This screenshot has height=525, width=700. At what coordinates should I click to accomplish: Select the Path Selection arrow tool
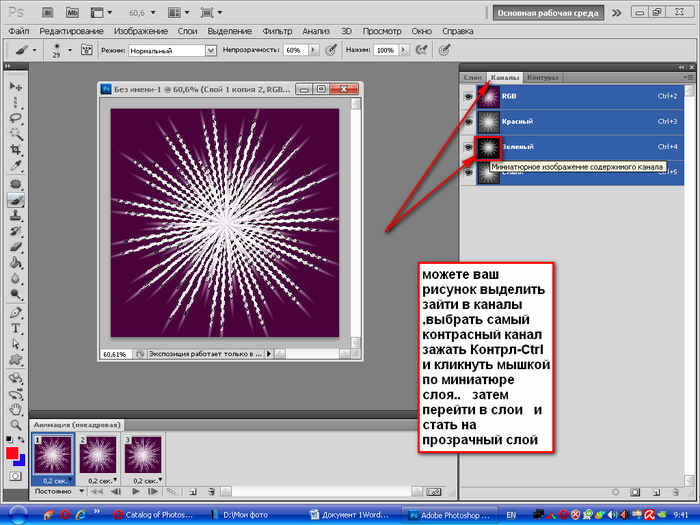point(16,344)
